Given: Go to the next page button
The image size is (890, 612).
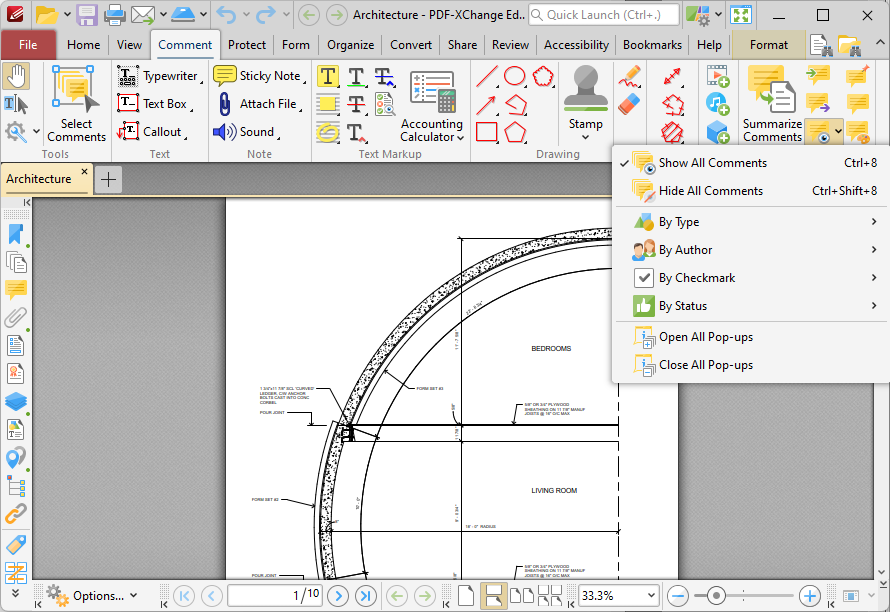Looking at the screenshot, I should [x=338, y=596].
